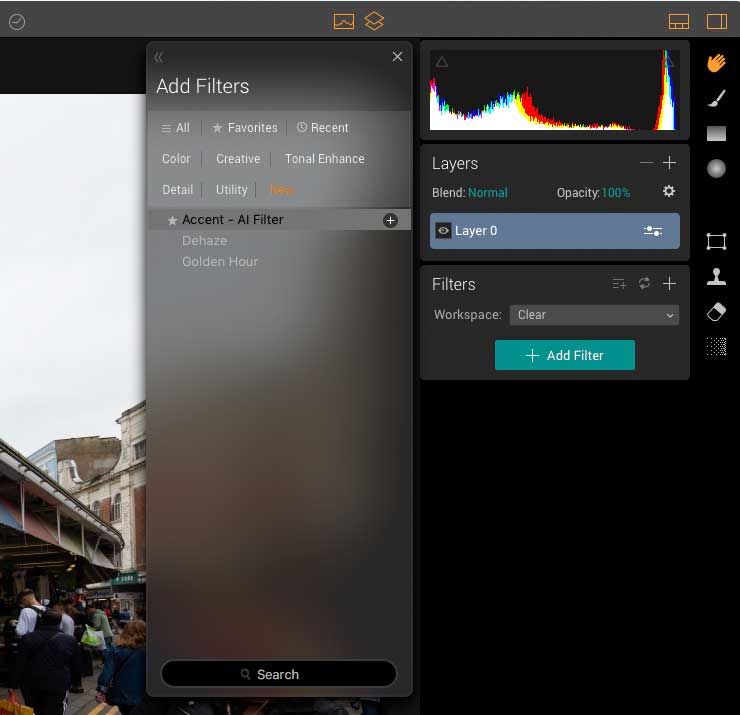This screenshot has height=715, width=740.
Task: Select the Radial mask tool
Action: coord(716,168)
